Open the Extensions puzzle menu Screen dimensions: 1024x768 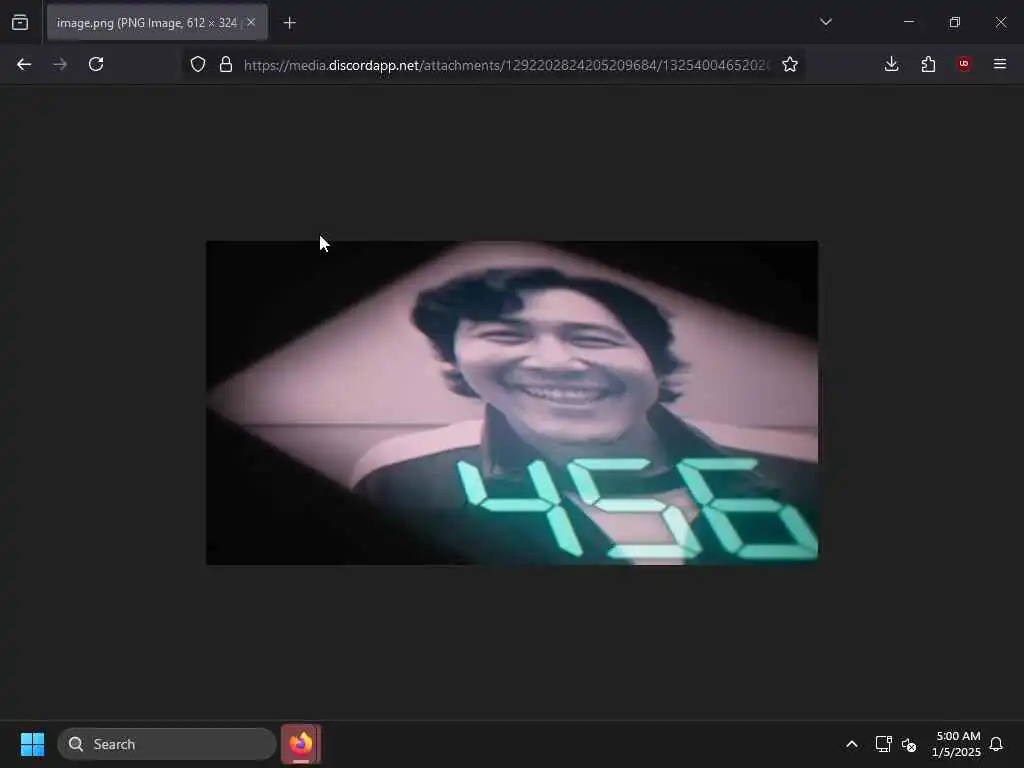tap(928, 64)
